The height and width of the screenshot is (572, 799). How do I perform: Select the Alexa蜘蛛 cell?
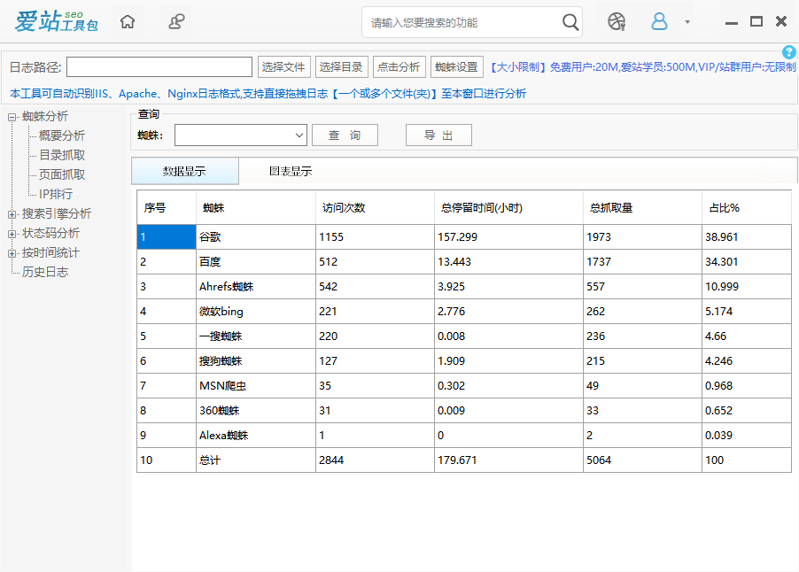[x=256, y=435]
